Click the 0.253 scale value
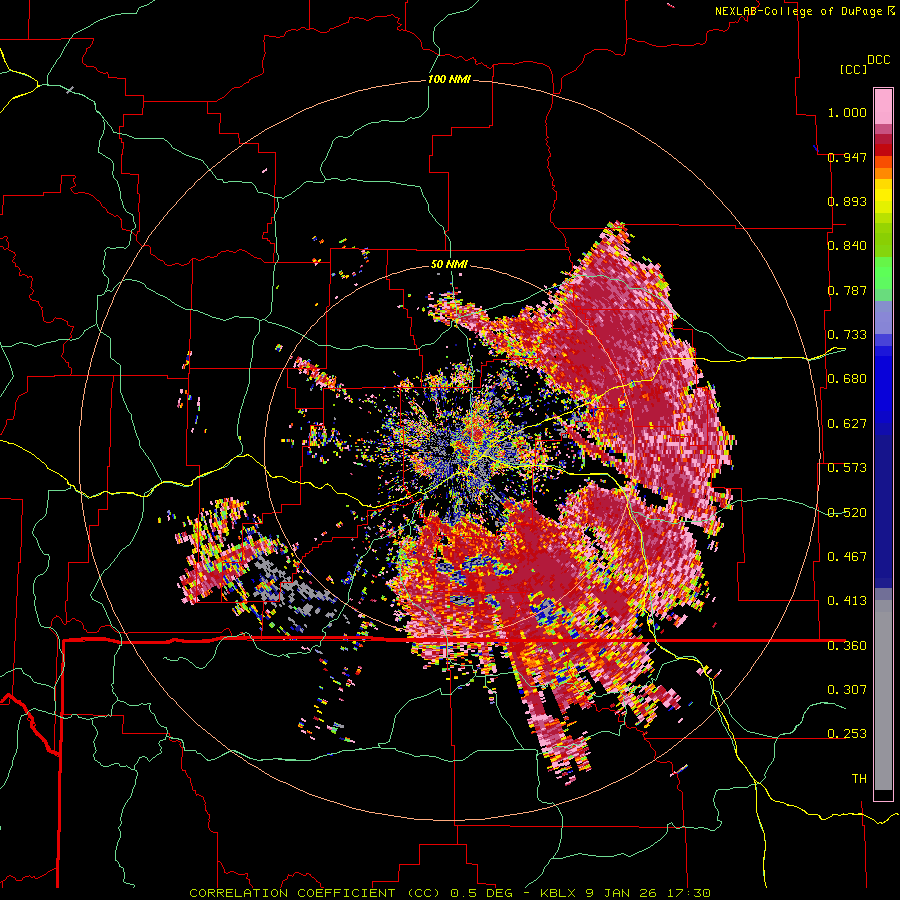This screenshot has height=900, width=900. (847, 734)
